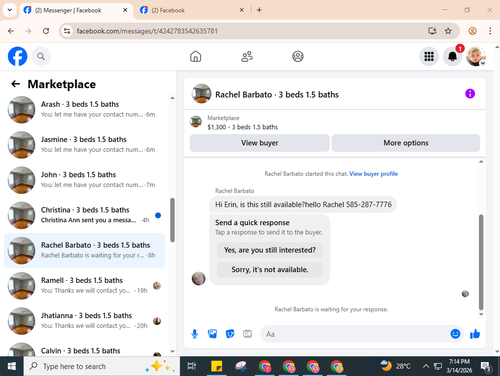Open the Groups icon in top navigation
Image resolution: width=500 pixels, height=376 pixels.
click(298, 56)
